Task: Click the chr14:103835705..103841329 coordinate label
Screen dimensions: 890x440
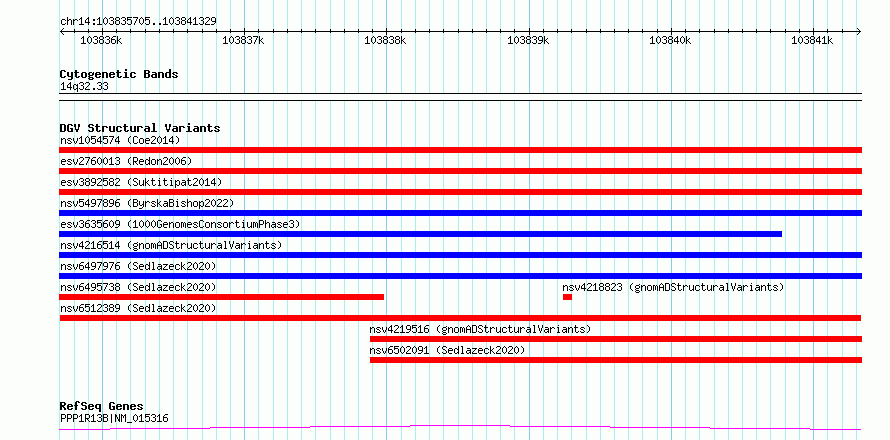Action: 138,22
